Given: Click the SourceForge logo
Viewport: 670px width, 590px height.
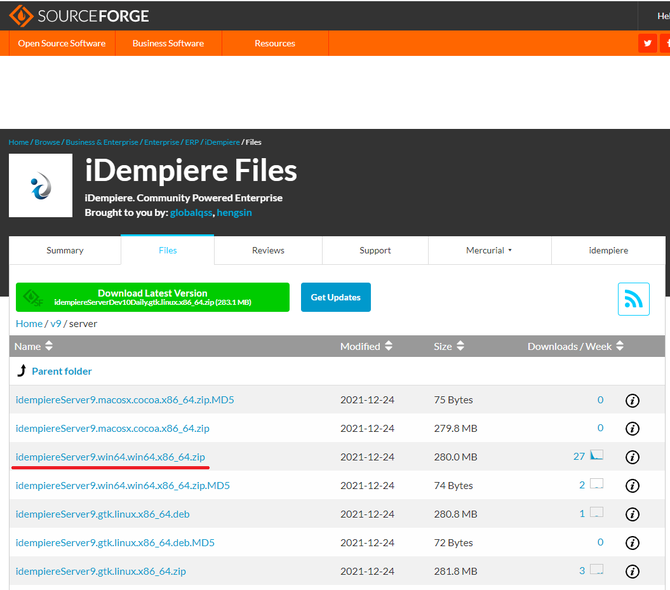Looking at the screenshot, I should click(79, 16).
